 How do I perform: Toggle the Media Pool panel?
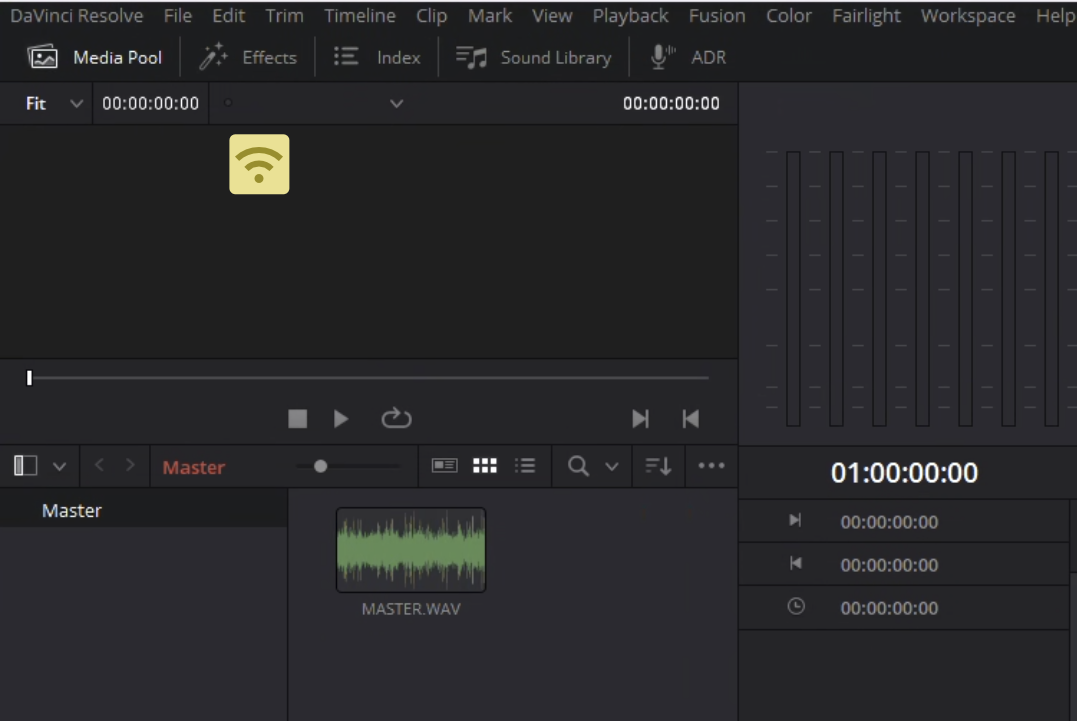coord(95,58)
